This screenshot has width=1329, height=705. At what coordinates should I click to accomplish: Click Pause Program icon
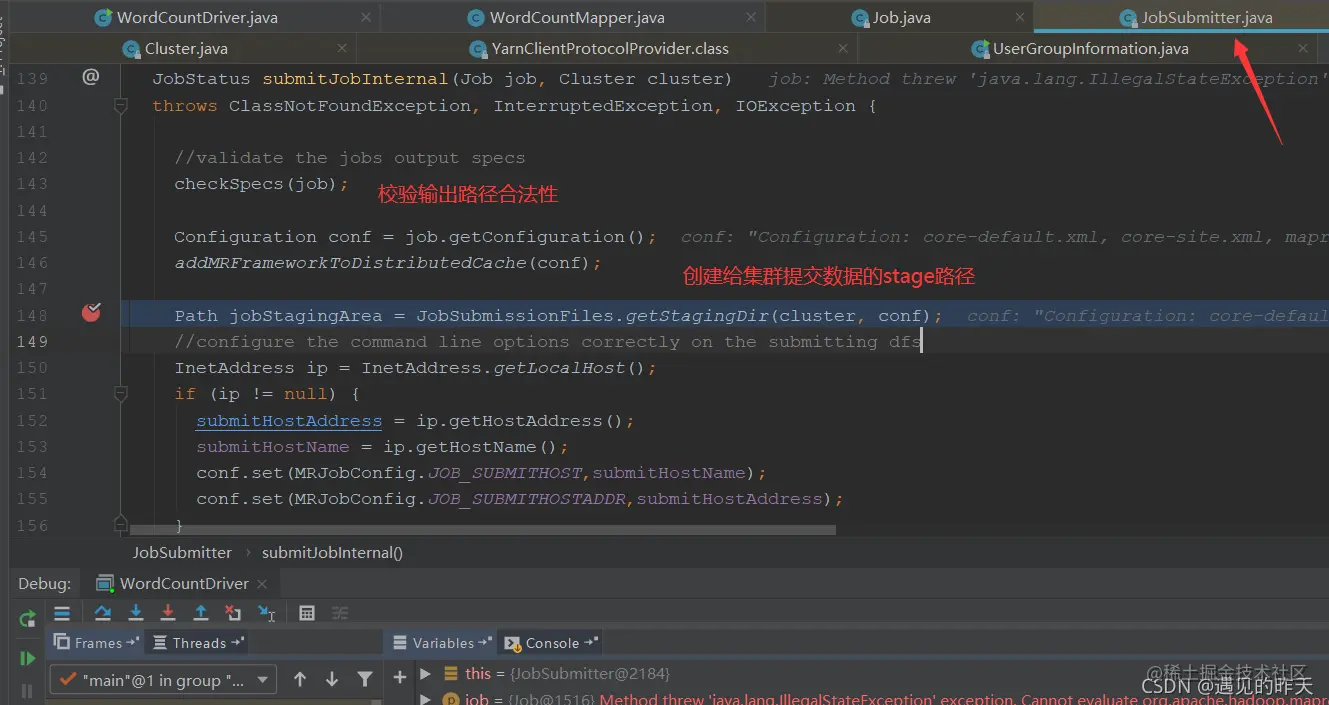click(x=28, y=690)
